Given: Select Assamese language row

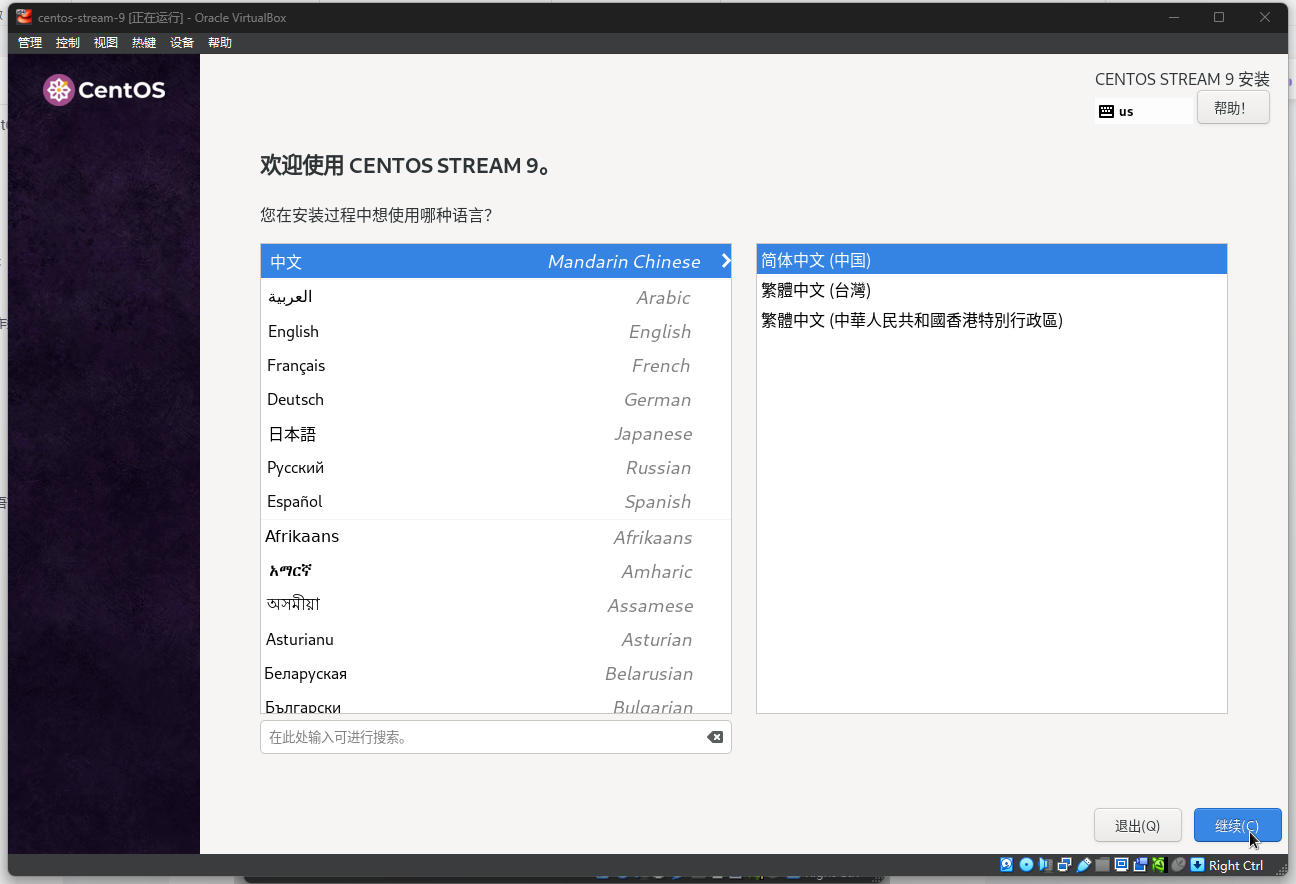Looking at the screenshot, I should coord(496,605).
